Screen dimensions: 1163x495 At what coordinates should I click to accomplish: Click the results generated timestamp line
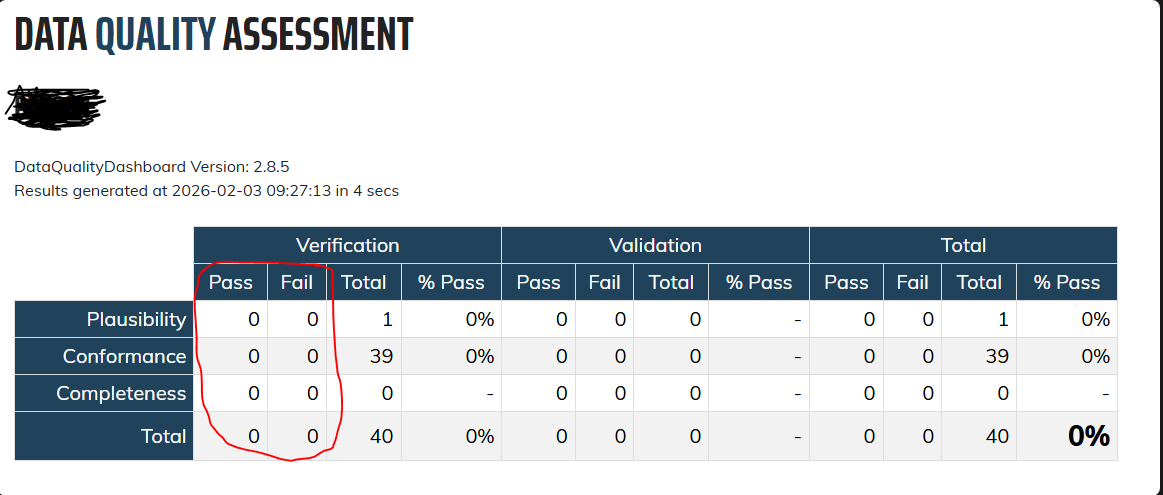206,190
